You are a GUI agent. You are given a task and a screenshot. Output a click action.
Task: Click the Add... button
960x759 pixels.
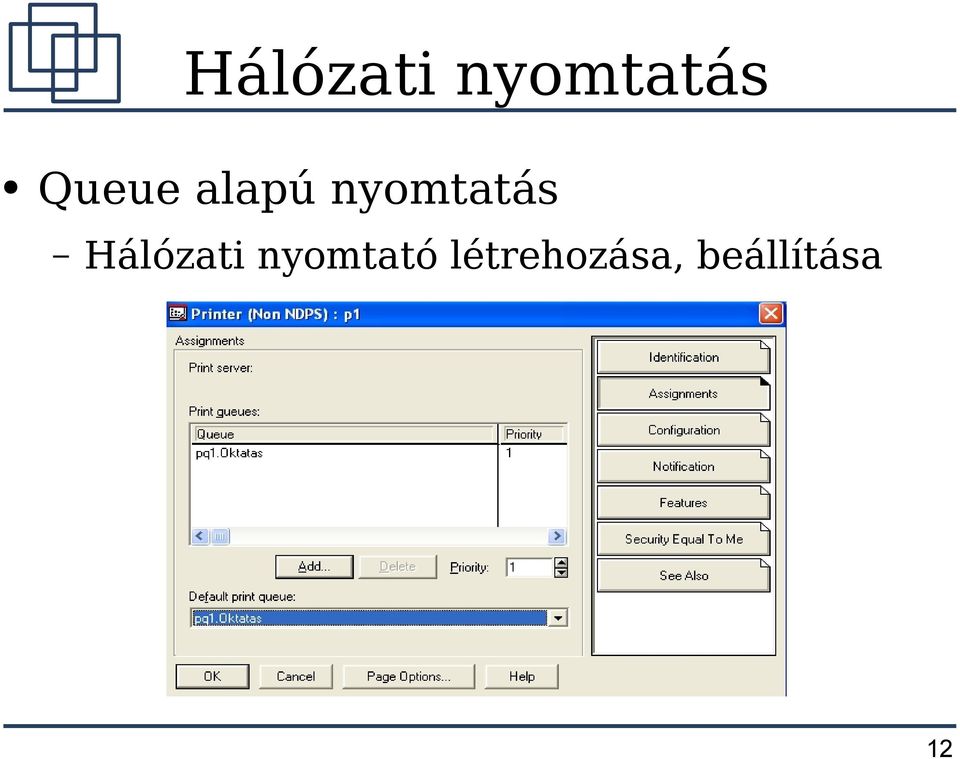314,567
